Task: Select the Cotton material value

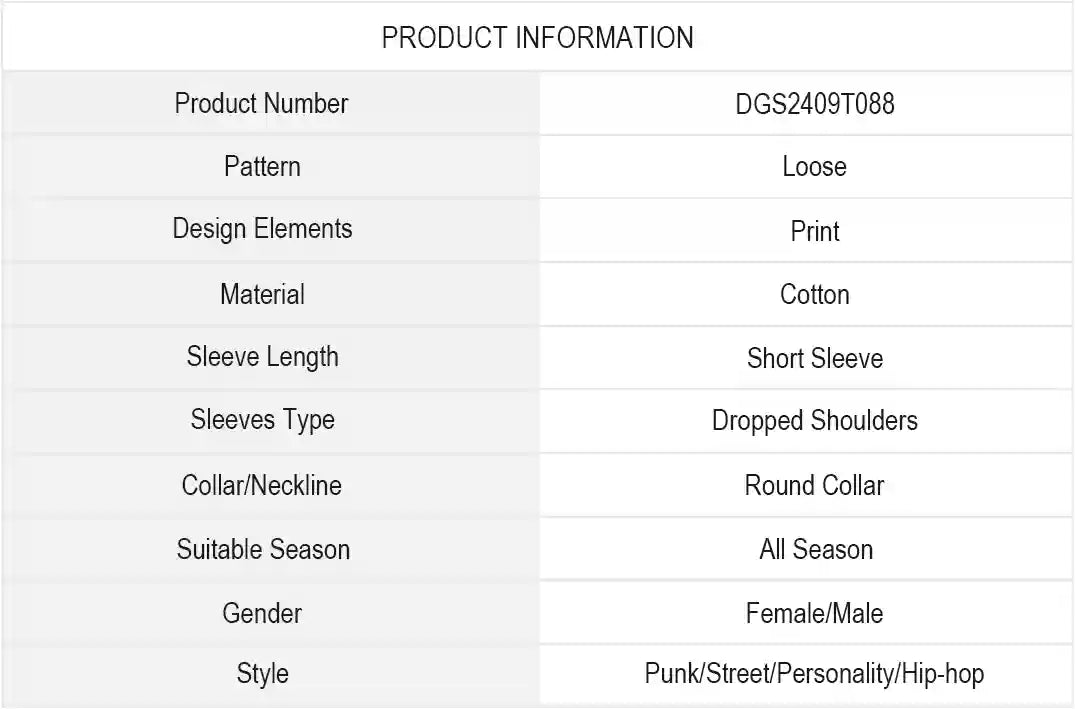Action: tap(814, 295)
